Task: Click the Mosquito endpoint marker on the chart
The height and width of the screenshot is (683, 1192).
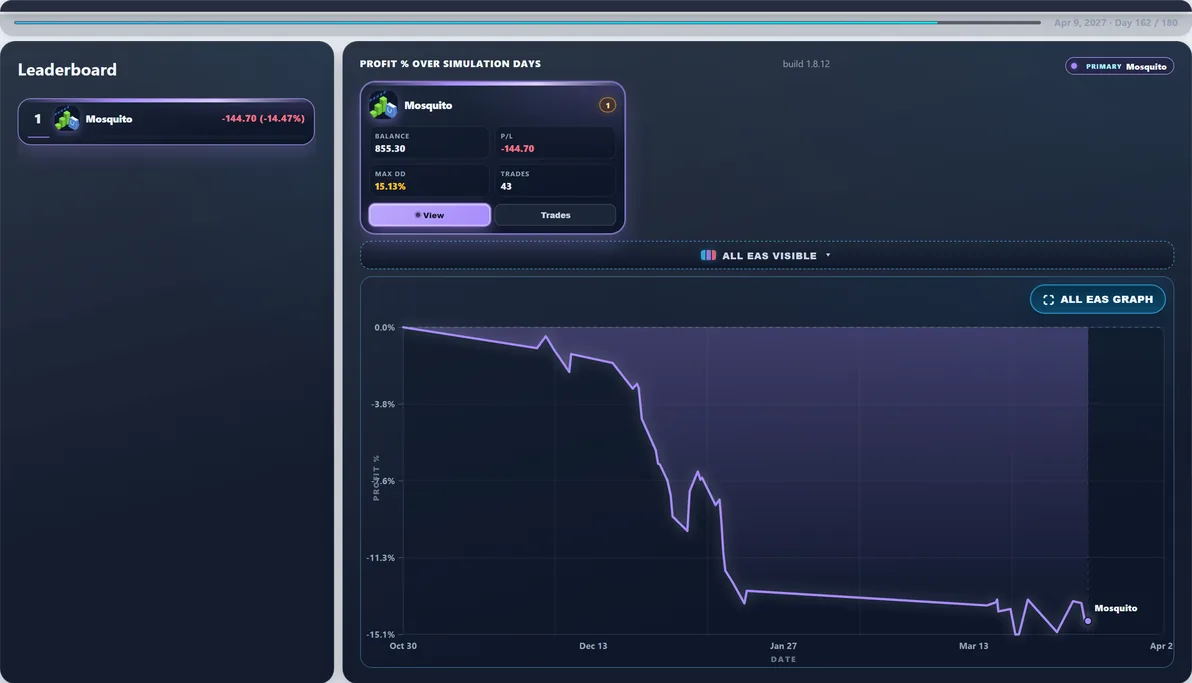Action: [x=1088, y=621]
